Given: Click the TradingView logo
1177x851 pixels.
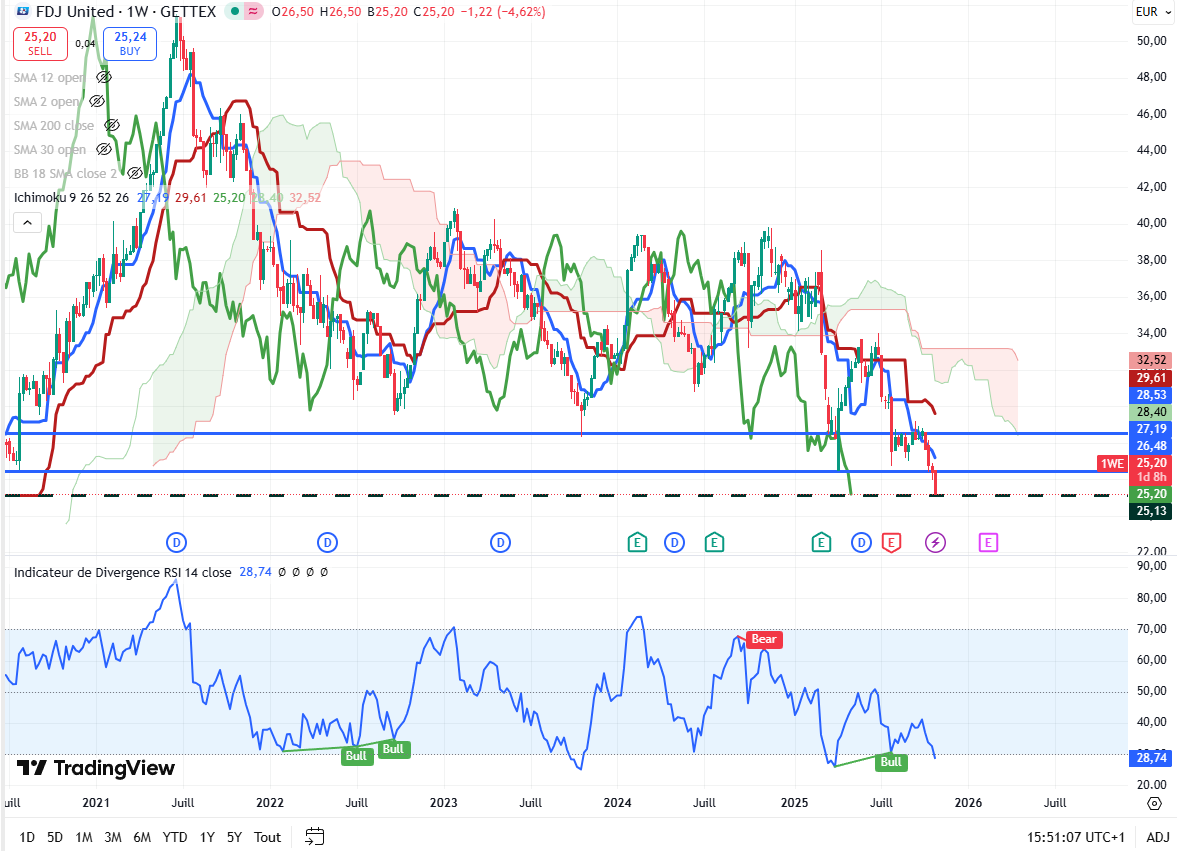Looking at the screenshot, I should click(x=96, y=768).
